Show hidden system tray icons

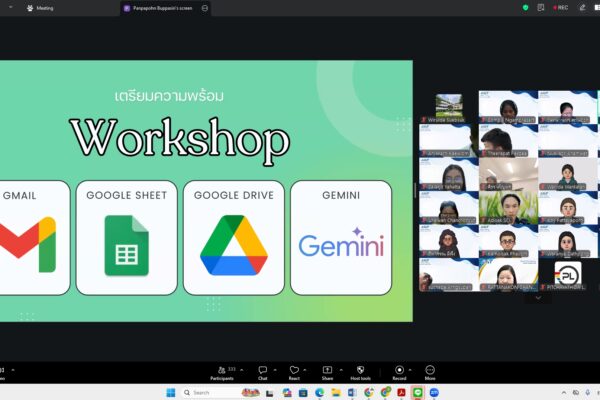564,392
